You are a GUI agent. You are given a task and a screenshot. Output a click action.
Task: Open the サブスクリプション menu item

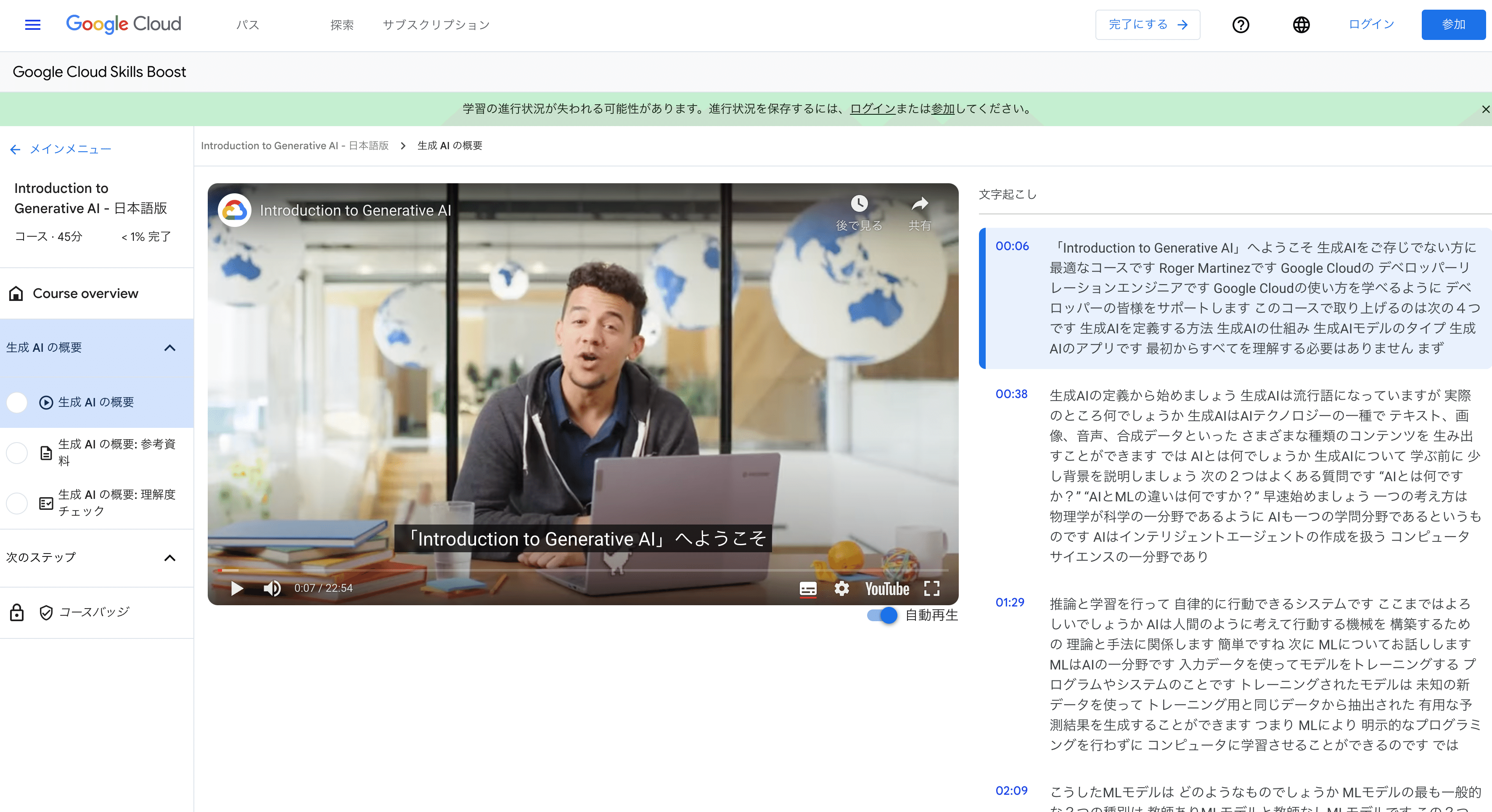click(436, 25)
